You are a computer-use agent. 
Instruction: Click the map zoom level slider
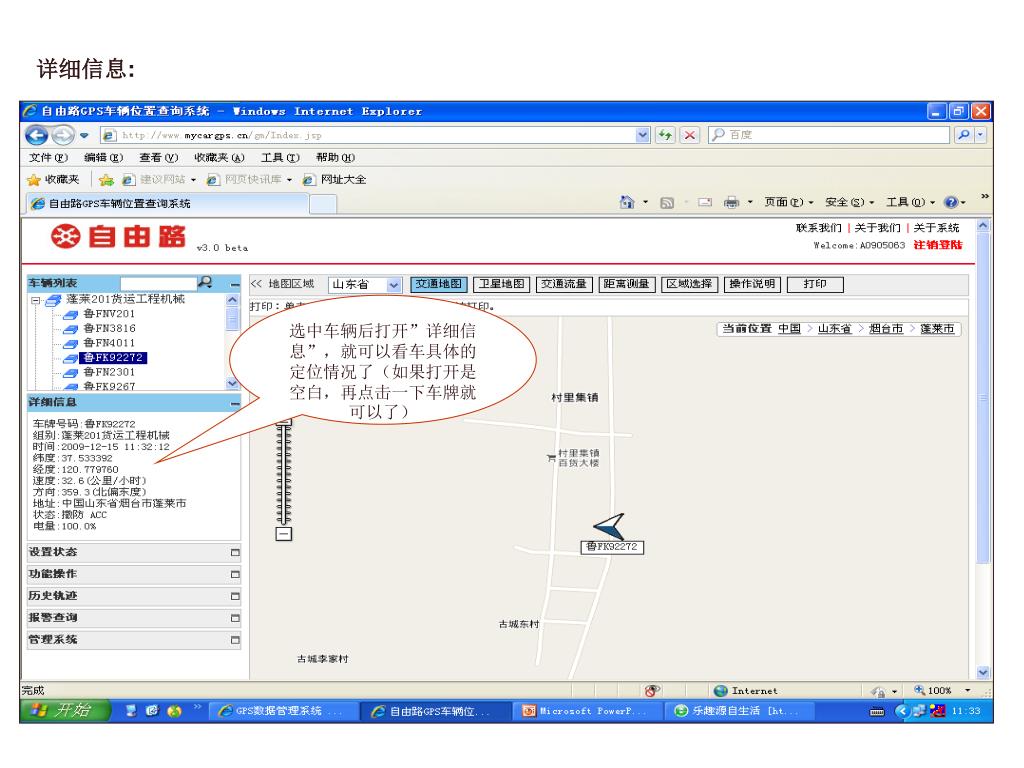pyautogui.click(x=283, y=473)
